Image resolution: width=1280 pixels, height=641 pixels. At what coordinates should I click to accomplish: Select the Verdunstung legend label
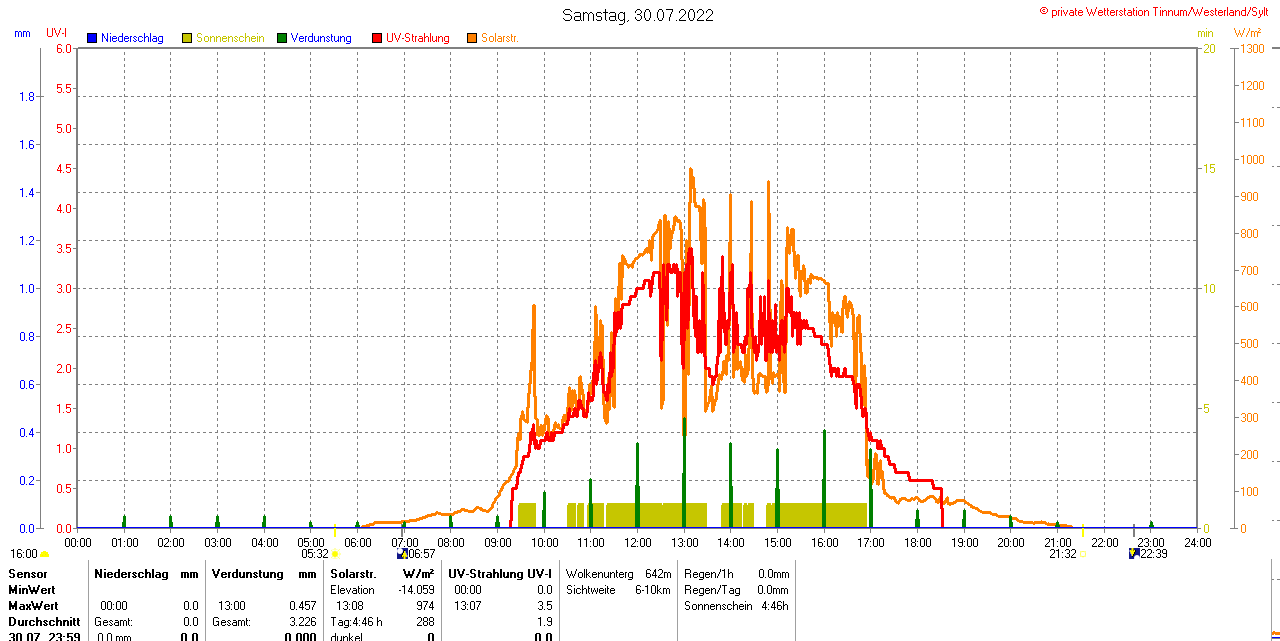point(321,38)
